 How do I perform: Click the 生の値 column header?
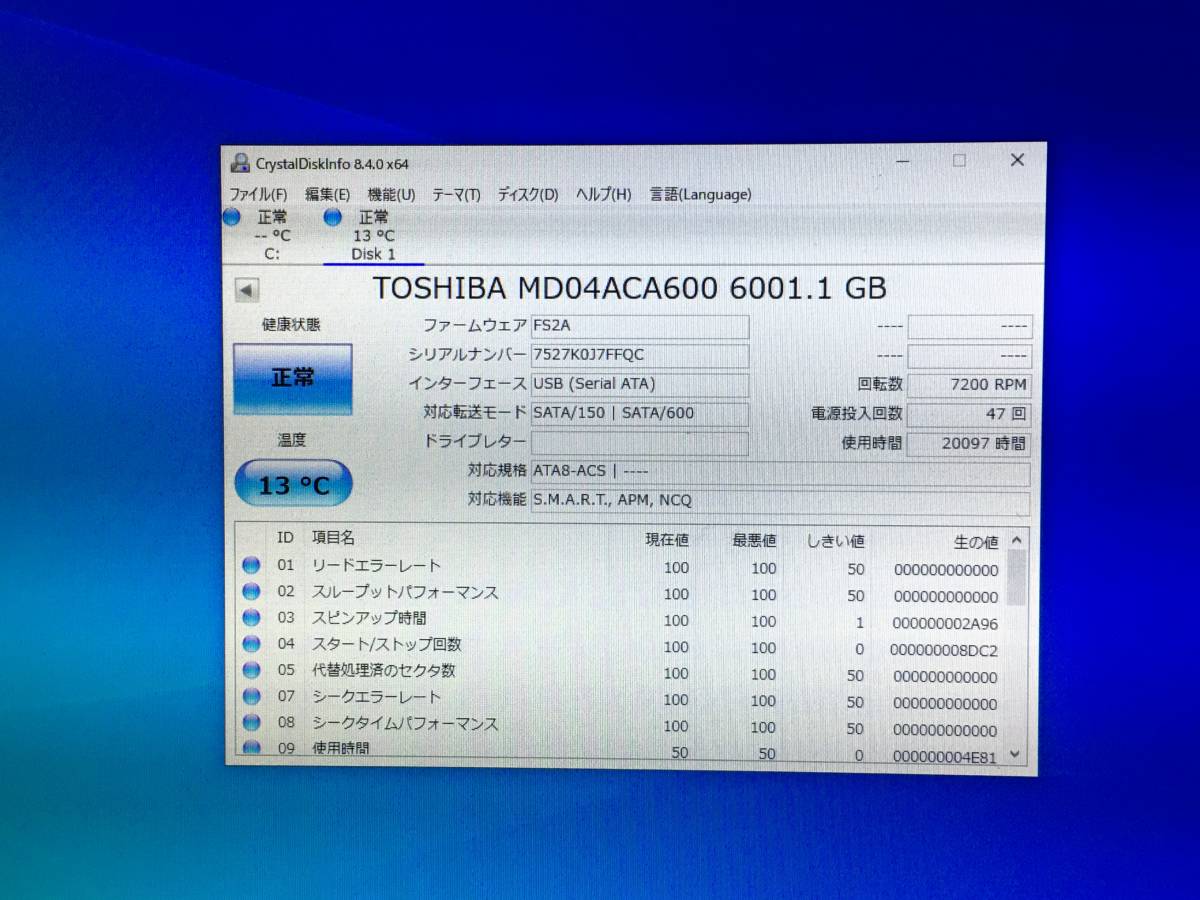pos(976,542)
